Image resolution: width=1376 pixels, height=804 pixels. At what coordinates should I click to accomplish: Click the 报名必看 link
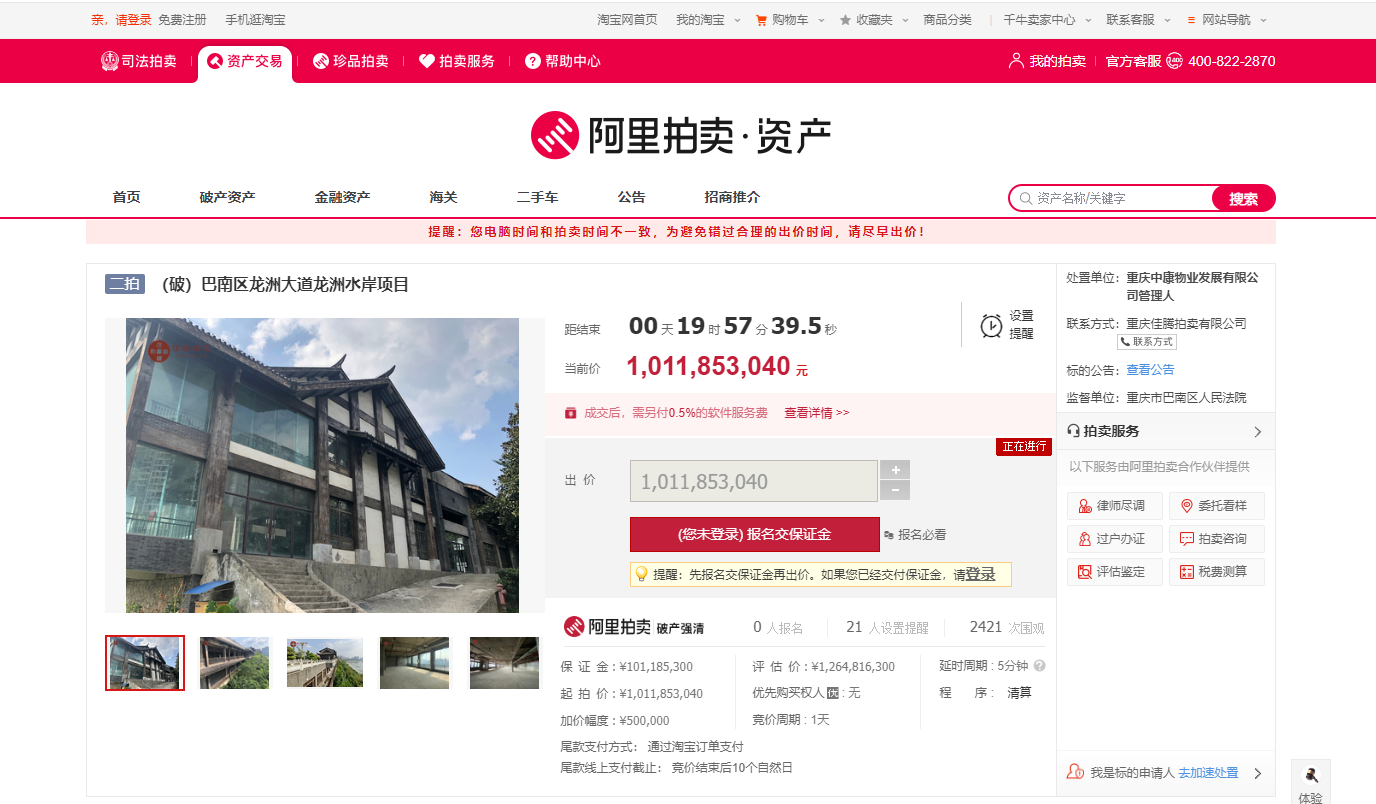click(x=915, y=535)
